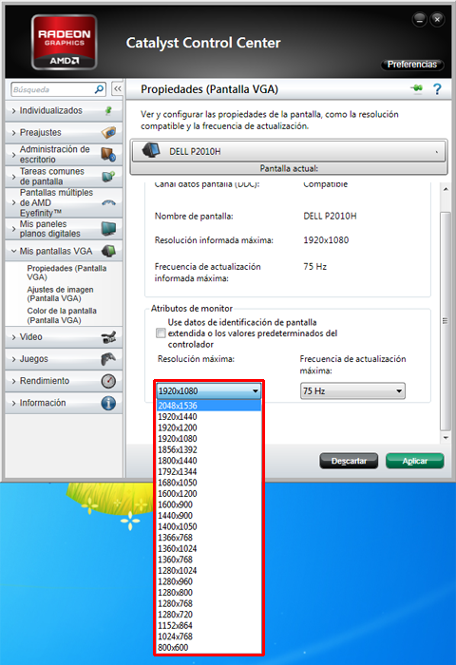Choose 1856x1392 in the resolution list

click(x=209, y=450)
